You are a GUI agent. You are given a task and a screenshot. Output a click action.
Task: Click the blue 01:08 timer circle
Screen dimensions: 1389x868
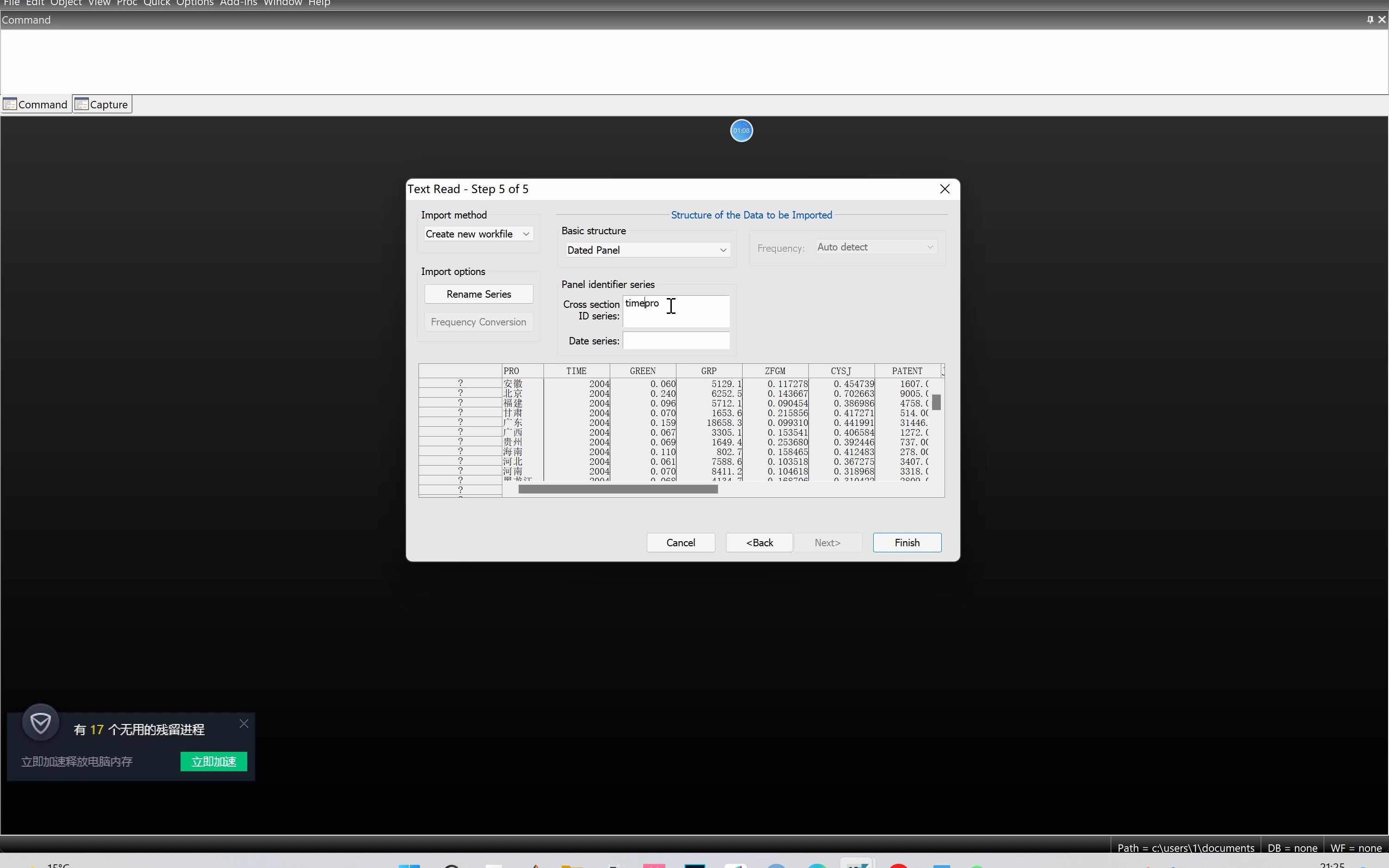[741, 130]
